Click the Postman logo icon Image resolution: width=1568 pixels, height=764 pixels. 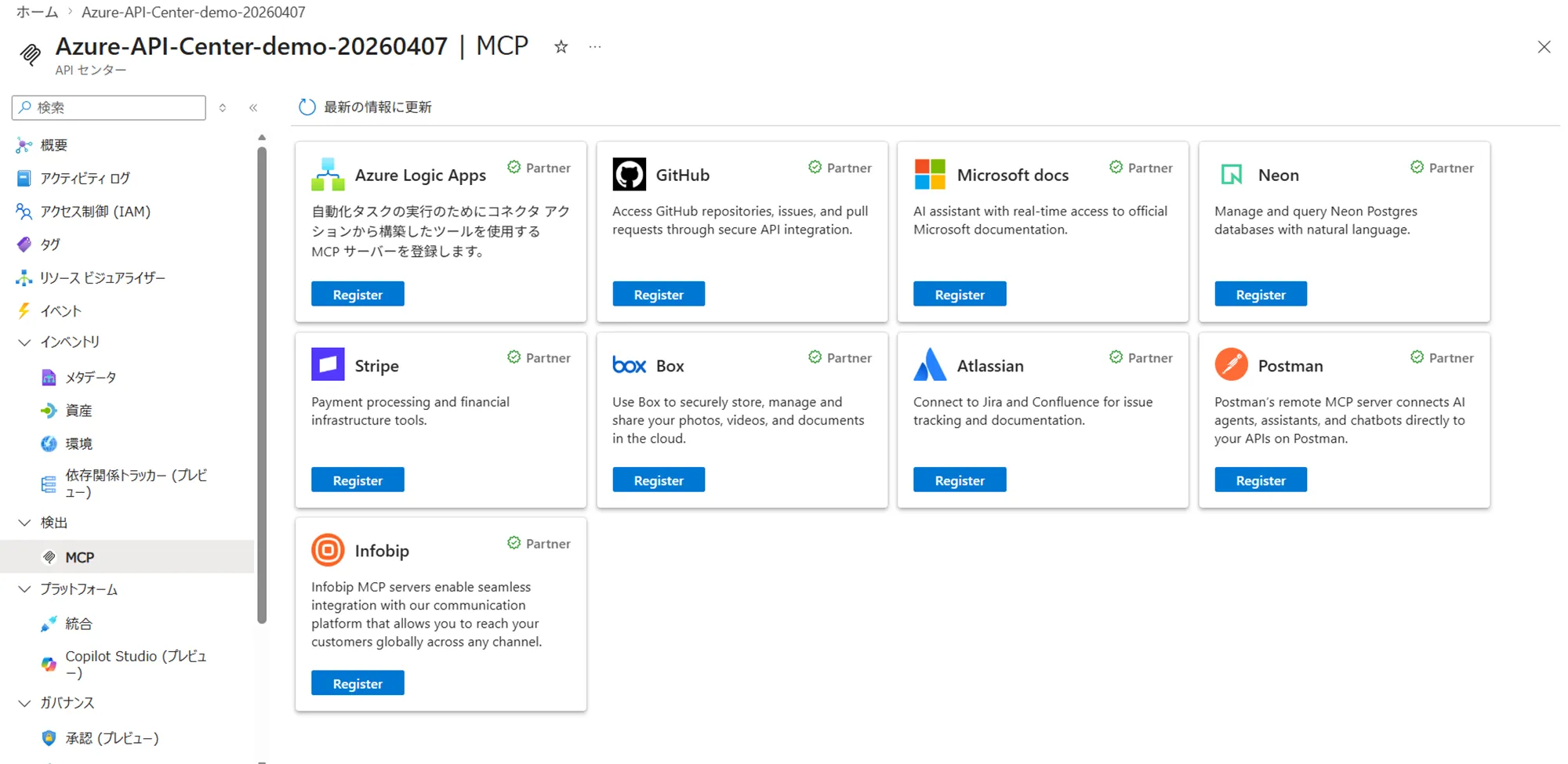pyautogui.click(x=1231, y=365)
